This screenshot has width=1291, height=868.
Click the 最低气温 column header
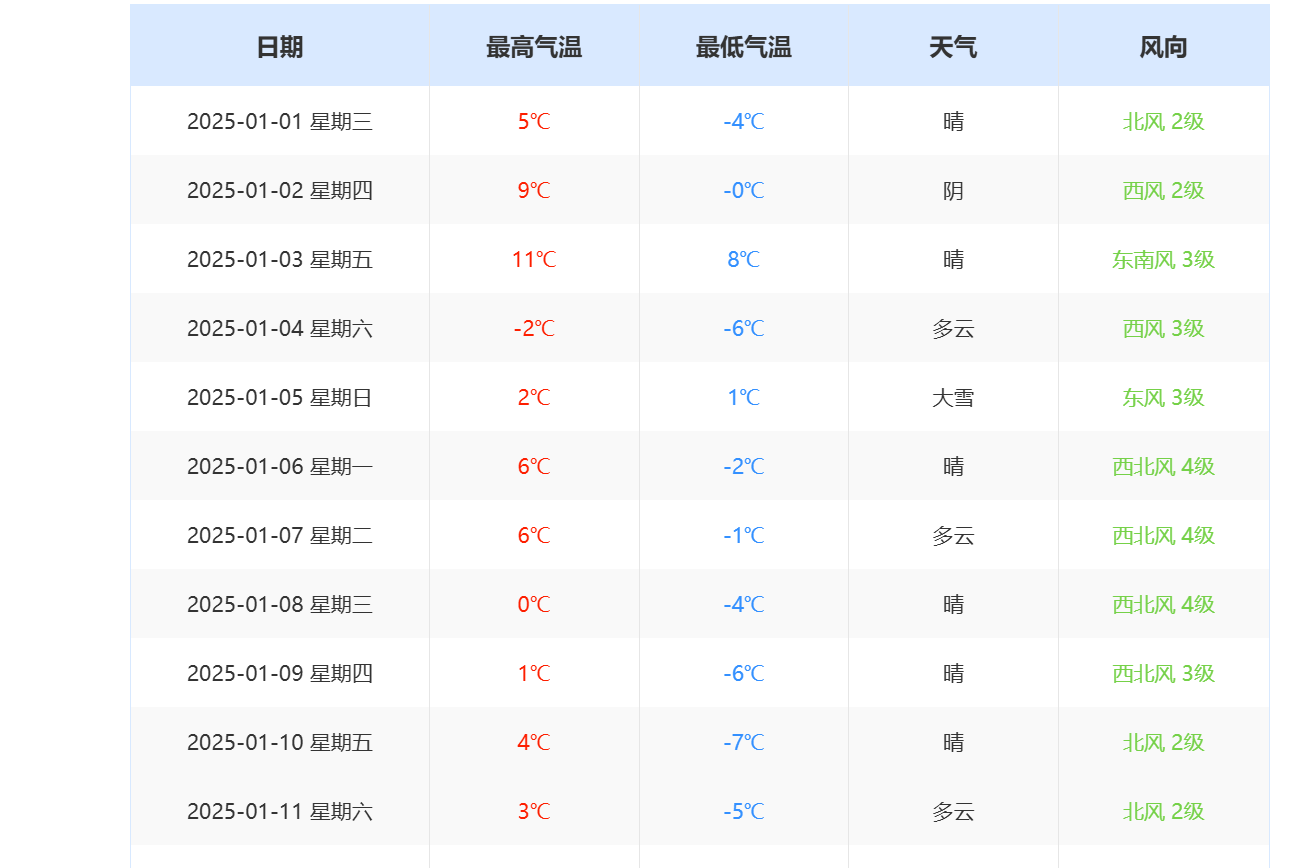744,47
